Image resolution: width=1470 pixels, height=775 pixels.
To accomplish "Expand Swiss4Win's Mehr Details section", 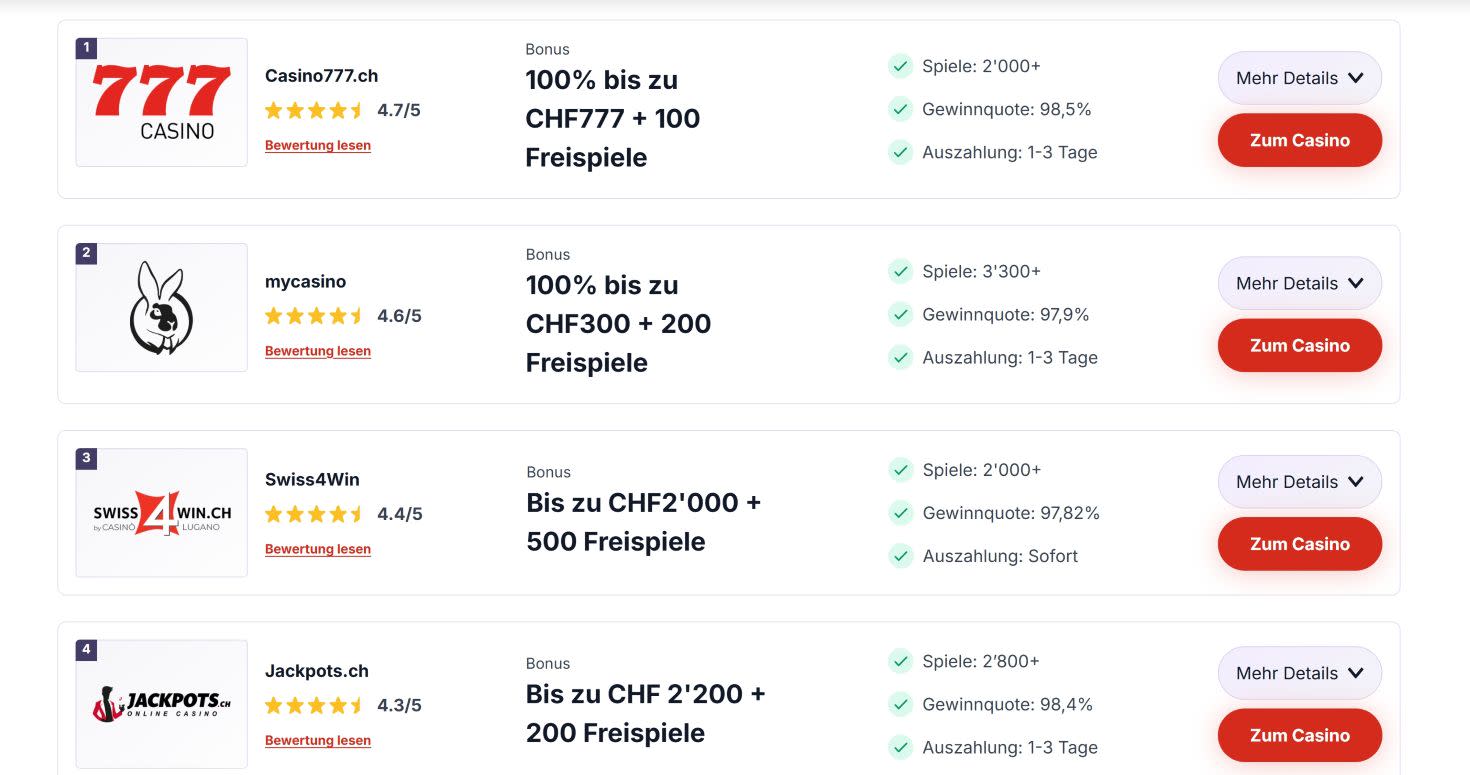I will 1299,481.
